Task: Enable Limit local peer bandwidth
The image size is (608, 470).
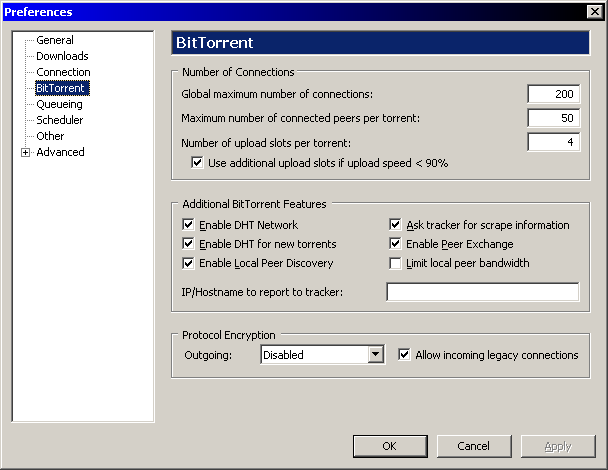Action: (x=395, y=263)
